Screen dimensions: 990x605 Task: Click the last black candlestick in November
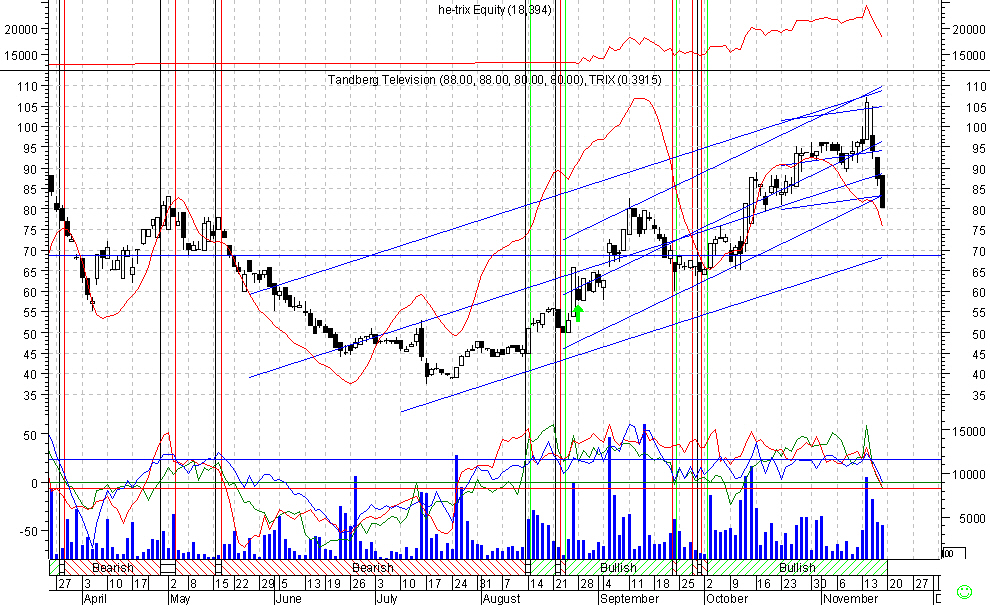pyautogui.click(x=882, y=192)
